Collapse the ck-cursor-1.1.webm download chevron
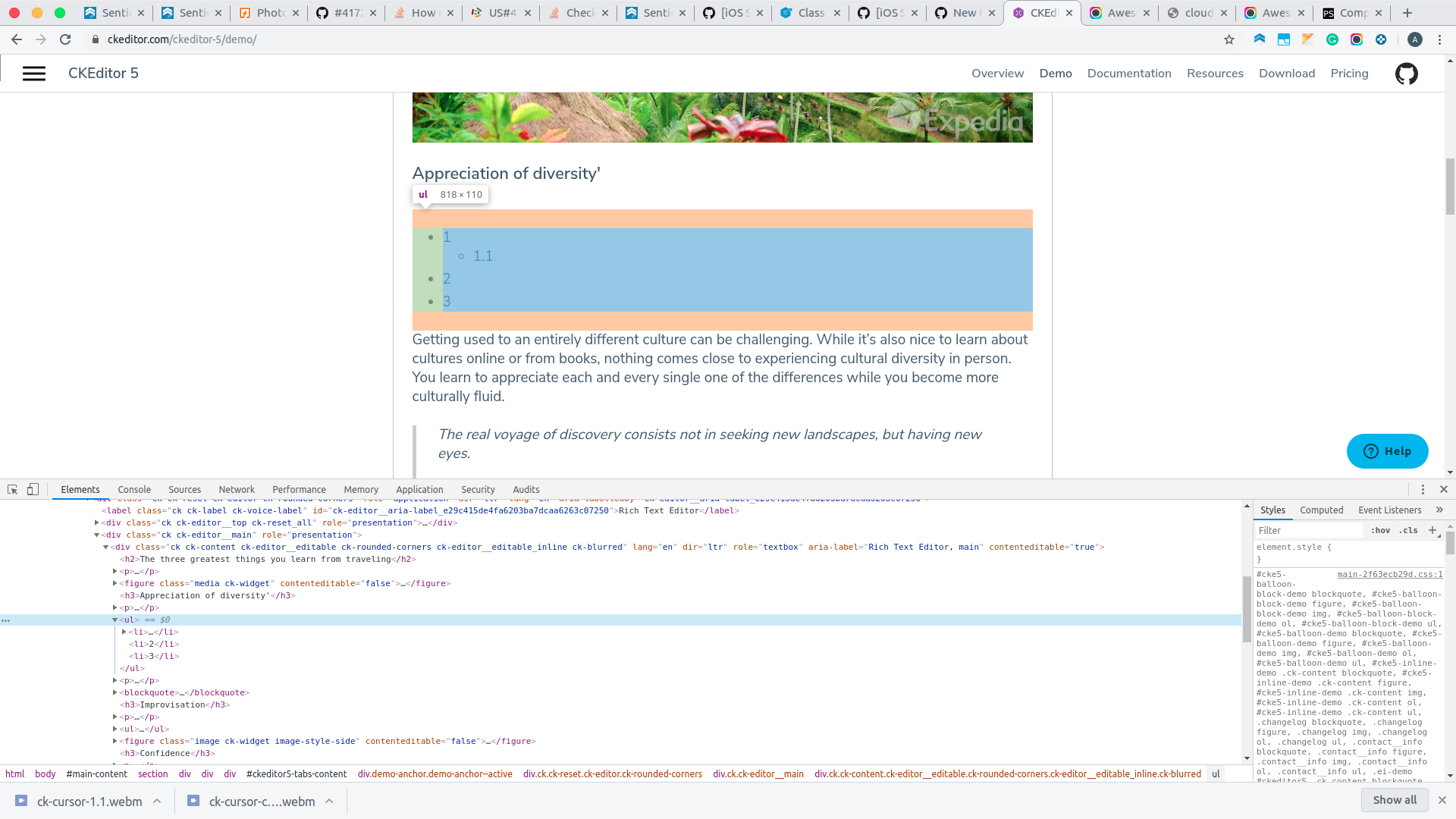The image size is (1456, 819). 157,801
